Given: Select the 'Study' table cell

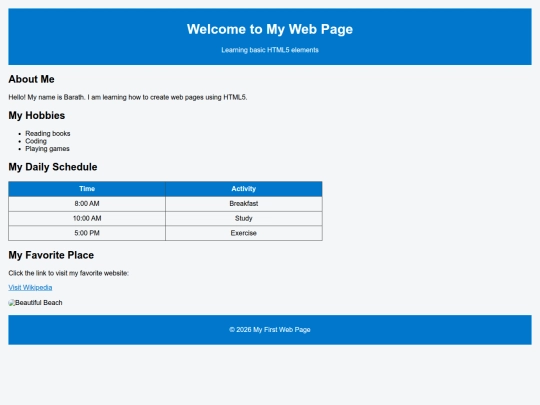Looking at the screenshot, I should coord(244,218).
